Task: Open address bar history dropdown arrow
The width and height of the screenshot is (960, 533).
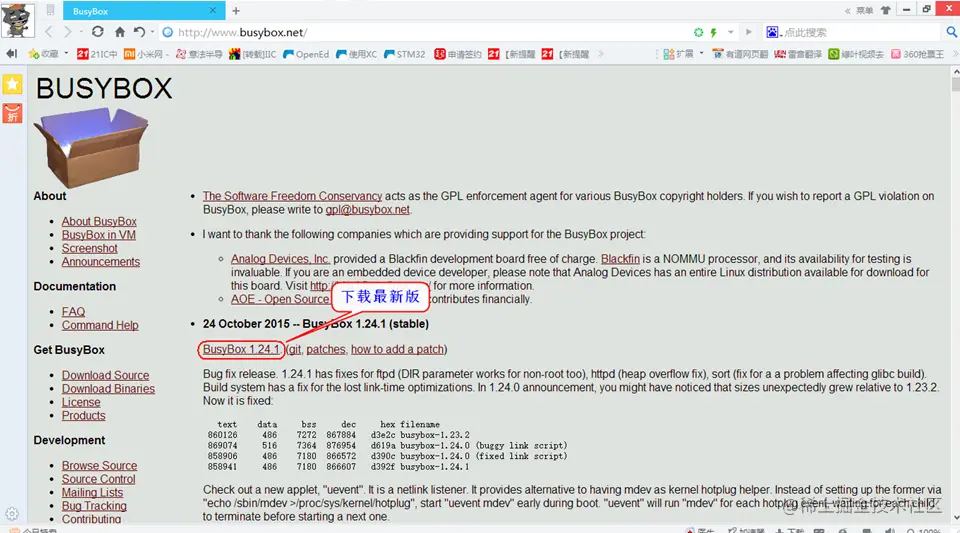Action: coord(730,32)
